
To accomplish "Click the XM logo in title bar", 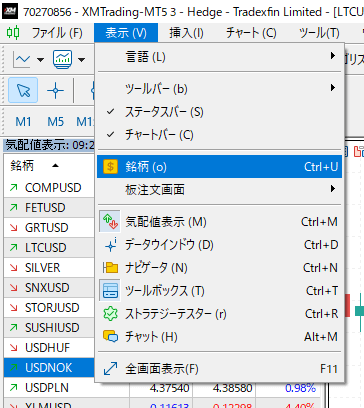I will pyautogui.click(x=10, y=11).
